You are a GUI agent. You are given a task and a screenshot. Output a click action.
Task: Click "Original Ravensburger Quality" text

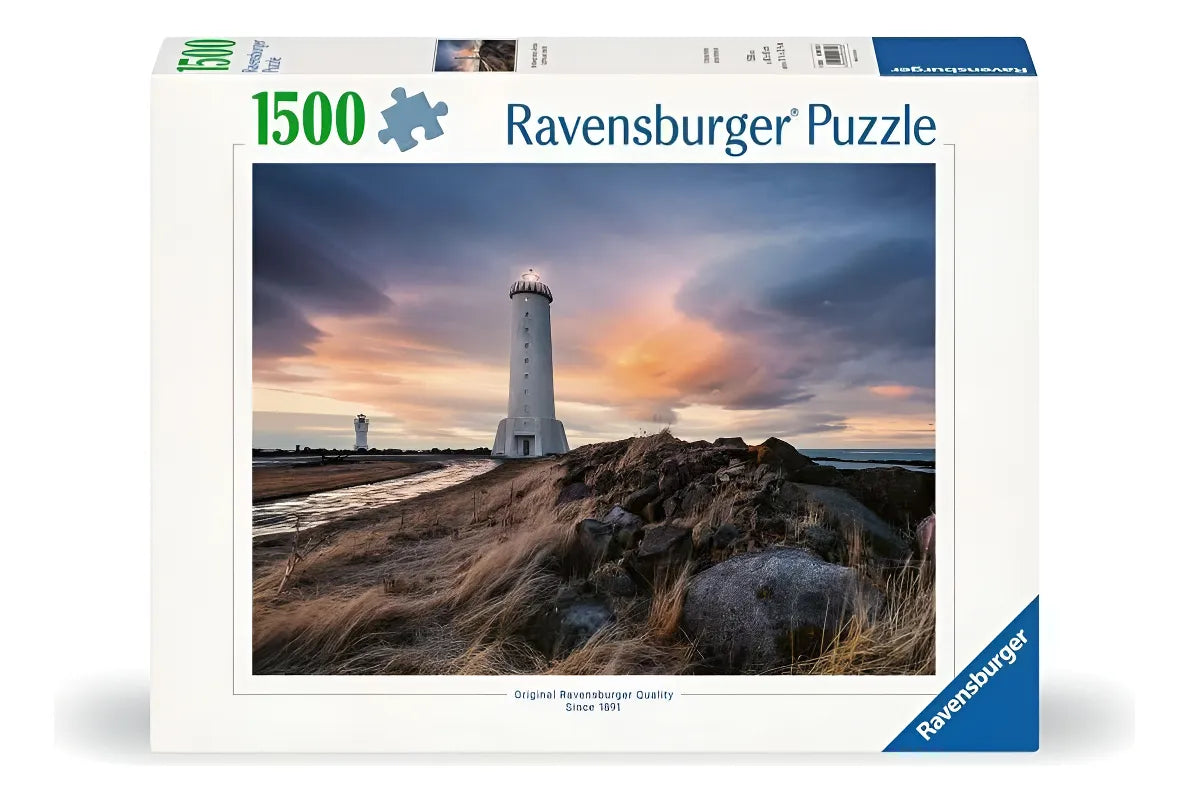click(x=594, y=694)
